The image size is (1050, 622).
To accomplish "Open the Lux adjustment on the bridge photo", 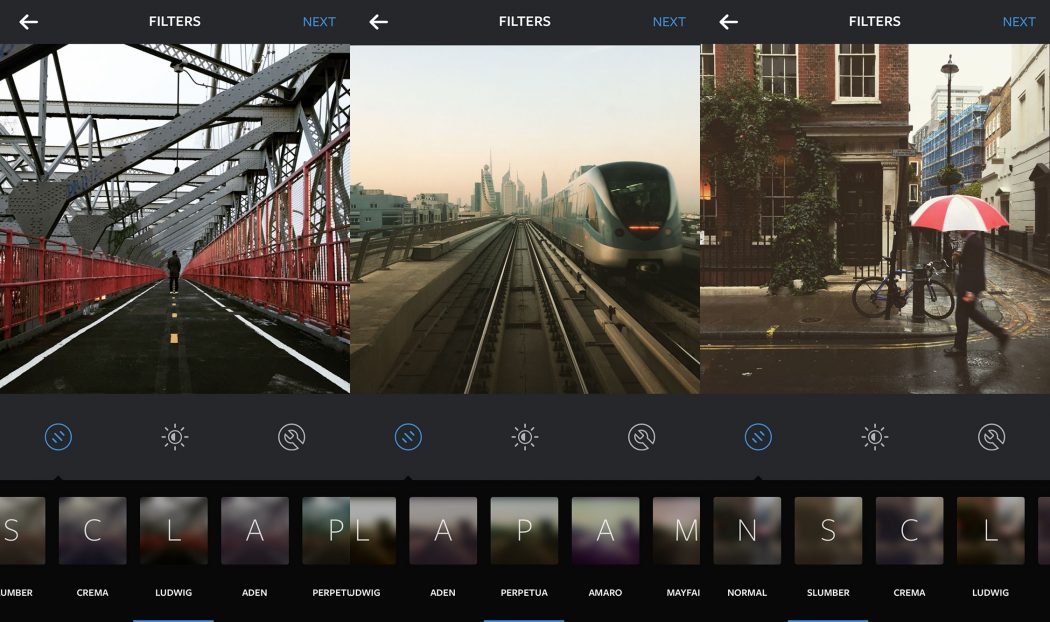I will (174, 435).
